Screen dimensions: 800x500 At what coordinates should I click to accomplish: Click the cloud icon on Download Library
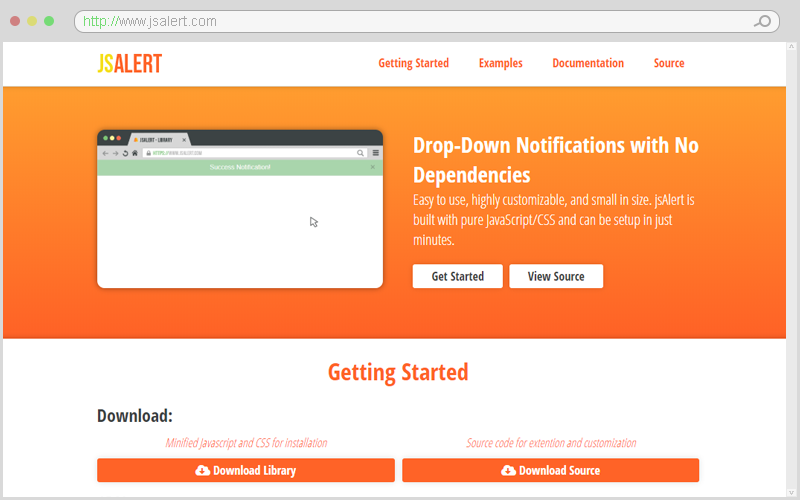click(203, 470)
